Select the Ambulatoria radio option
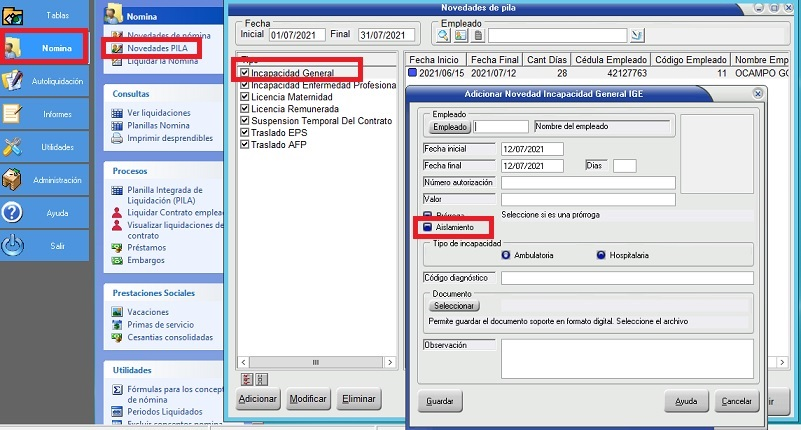 (506, 255)
